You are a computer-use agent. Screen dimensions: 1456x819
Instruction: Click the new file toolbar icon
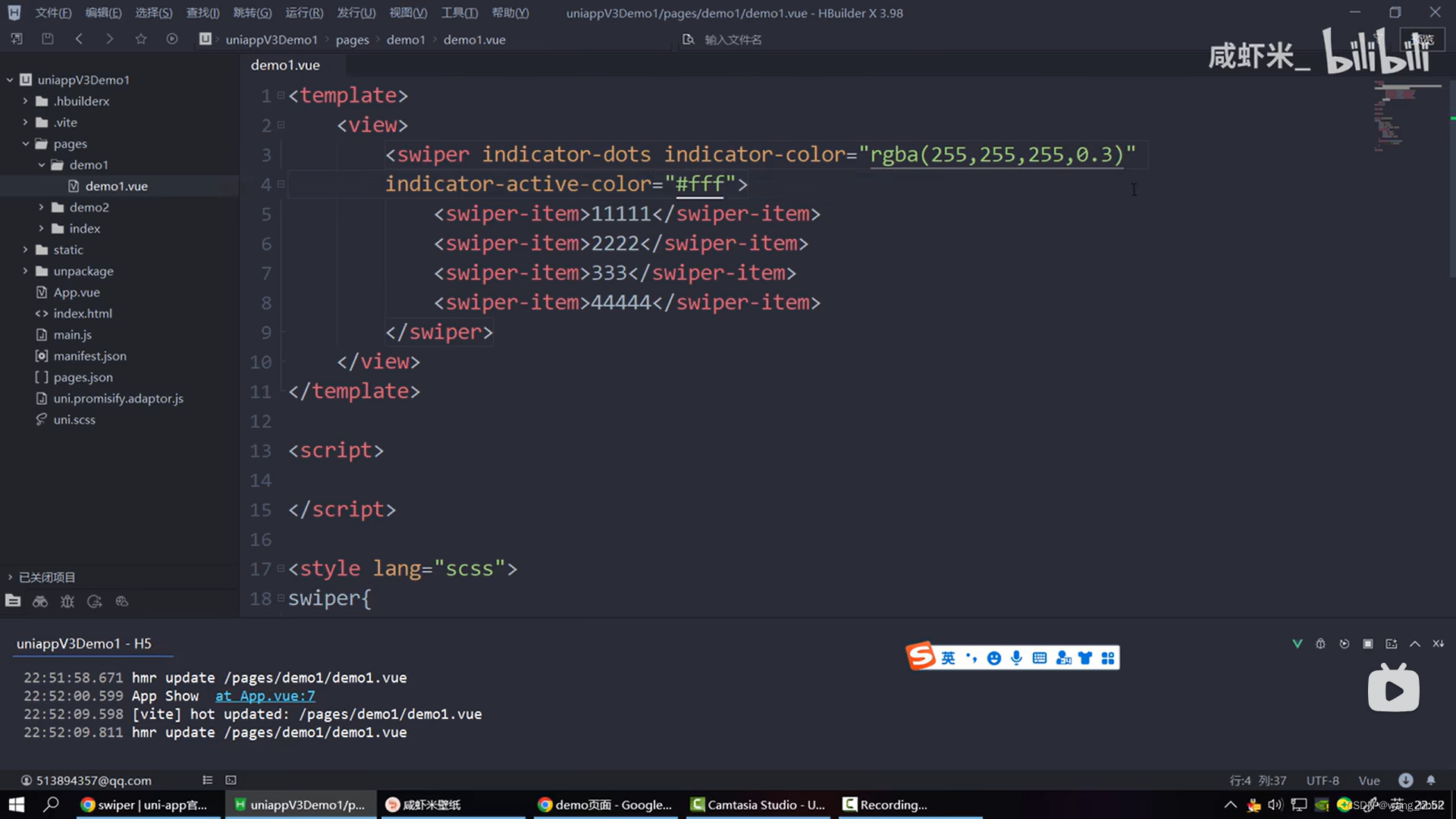17,39
